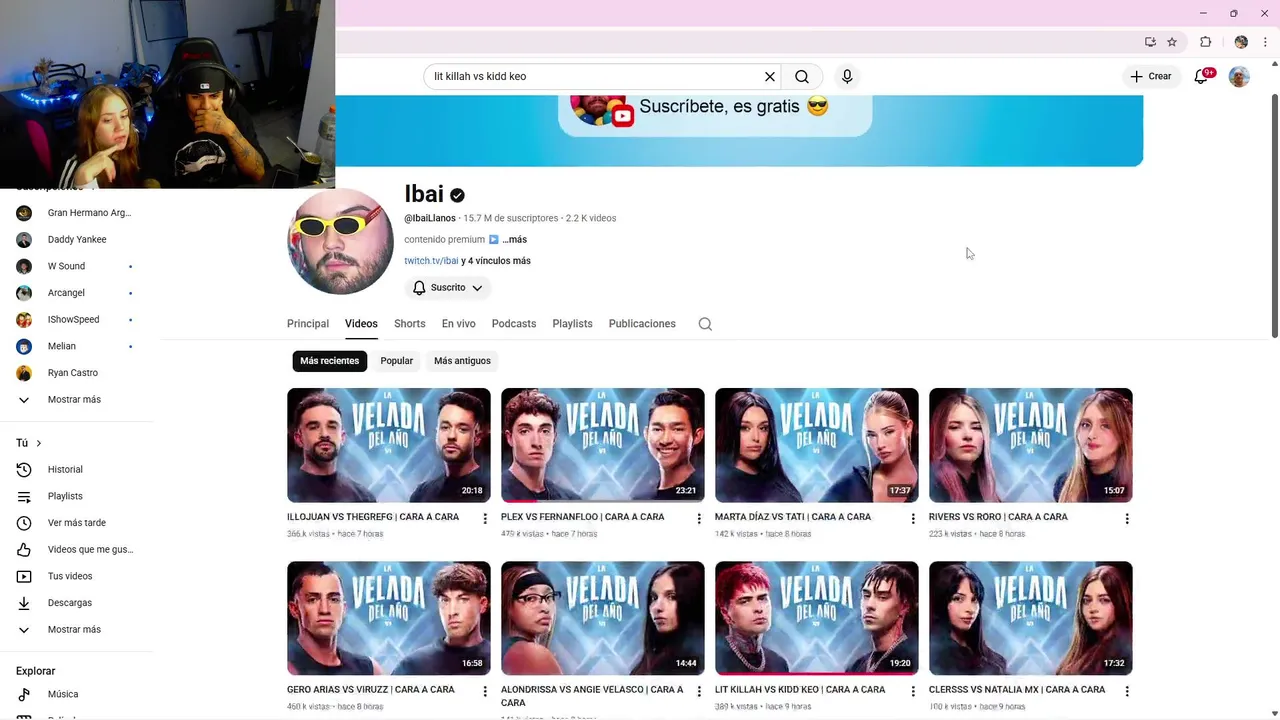Play RIVERS VS RORO thumbnail
This screenshot has height=720, width=1280.
click(x=1031, y=445)
